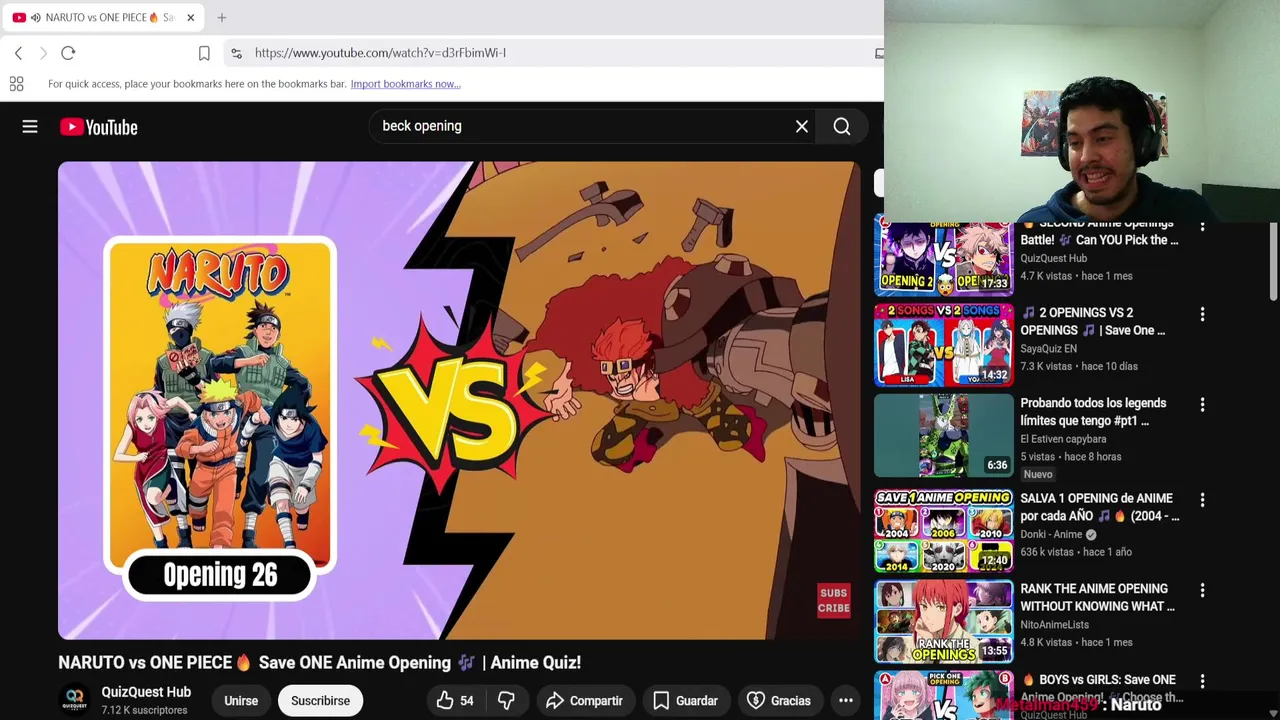Open the SALVA 1 OPENING de ANIME title
This screenshot has height=720, width=1280.
(x=1099, y=507)
